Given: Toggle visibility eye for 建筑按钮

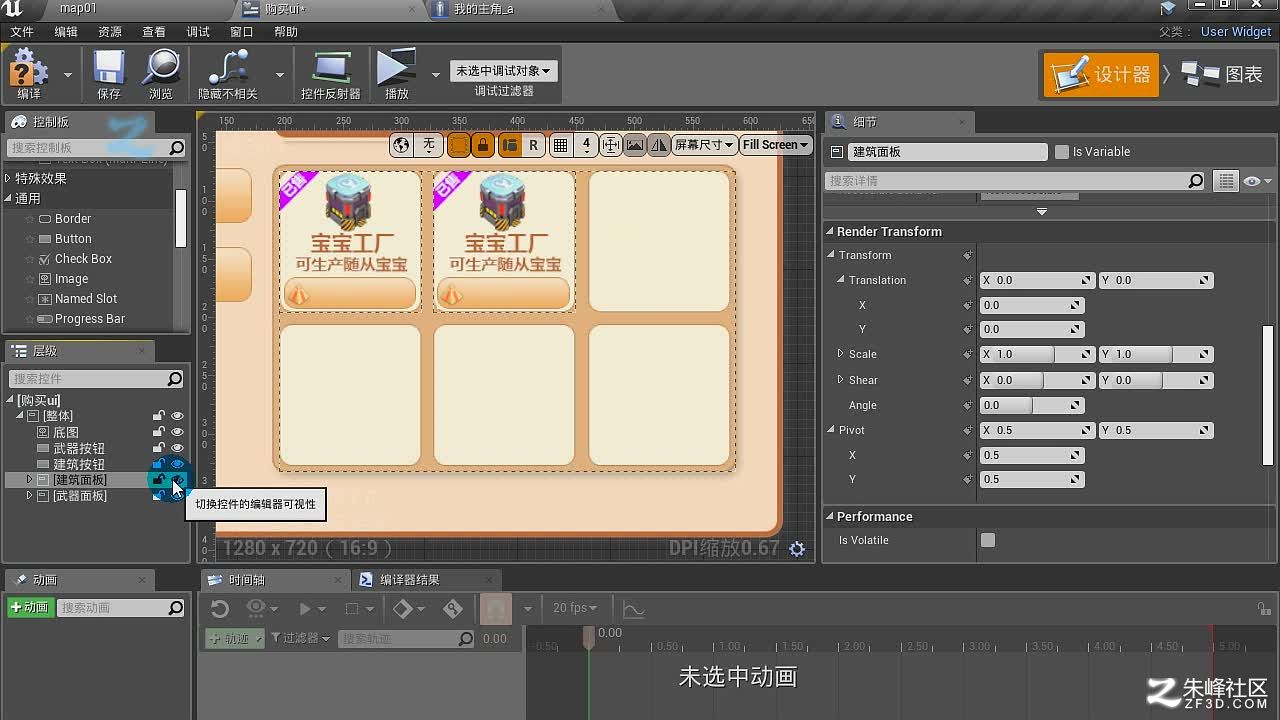Looking at the screenshot, I should tap(177, 464).
